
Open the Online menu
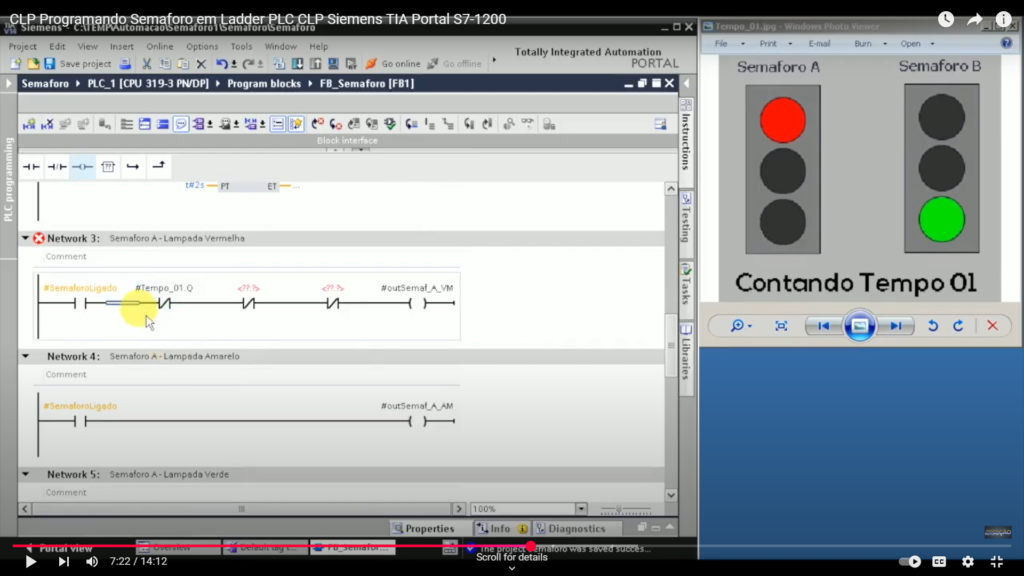pyautogui.click(x=159, y=46)
